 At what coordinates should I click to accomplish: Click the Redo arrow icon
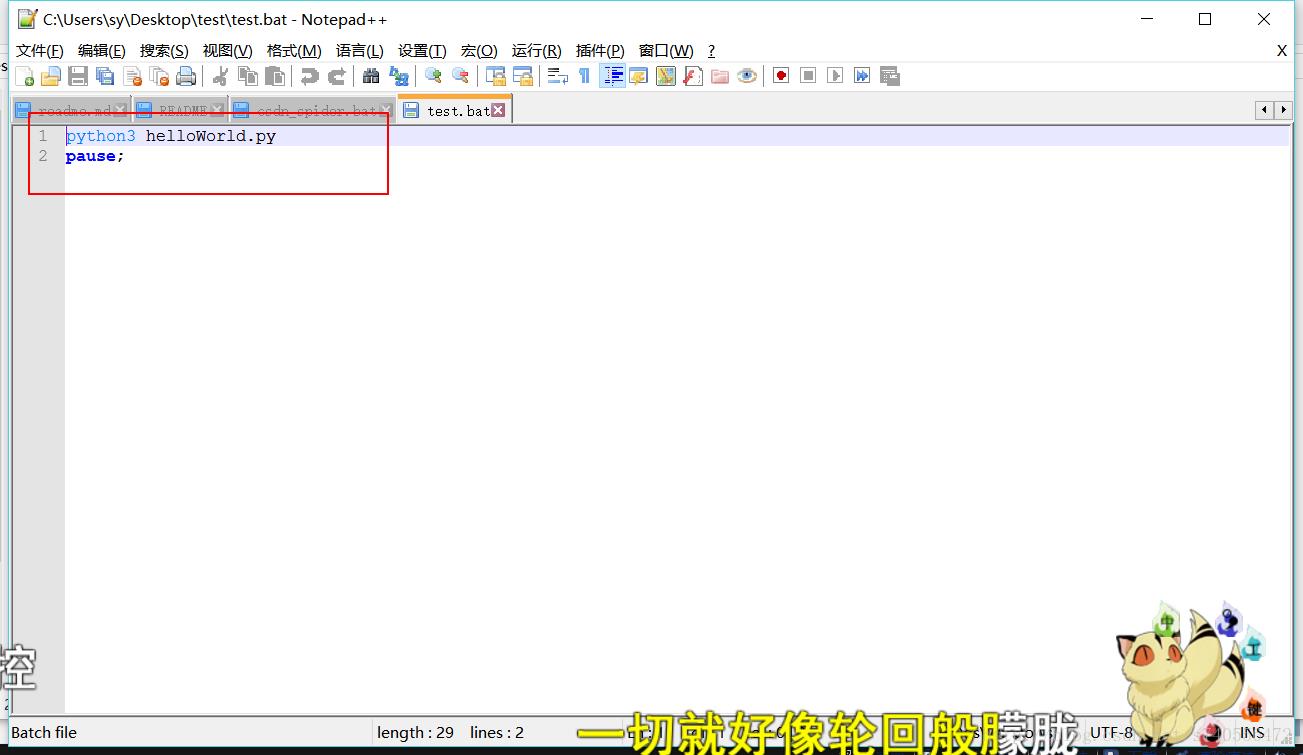pyautogui.click(x=336, y=76)
